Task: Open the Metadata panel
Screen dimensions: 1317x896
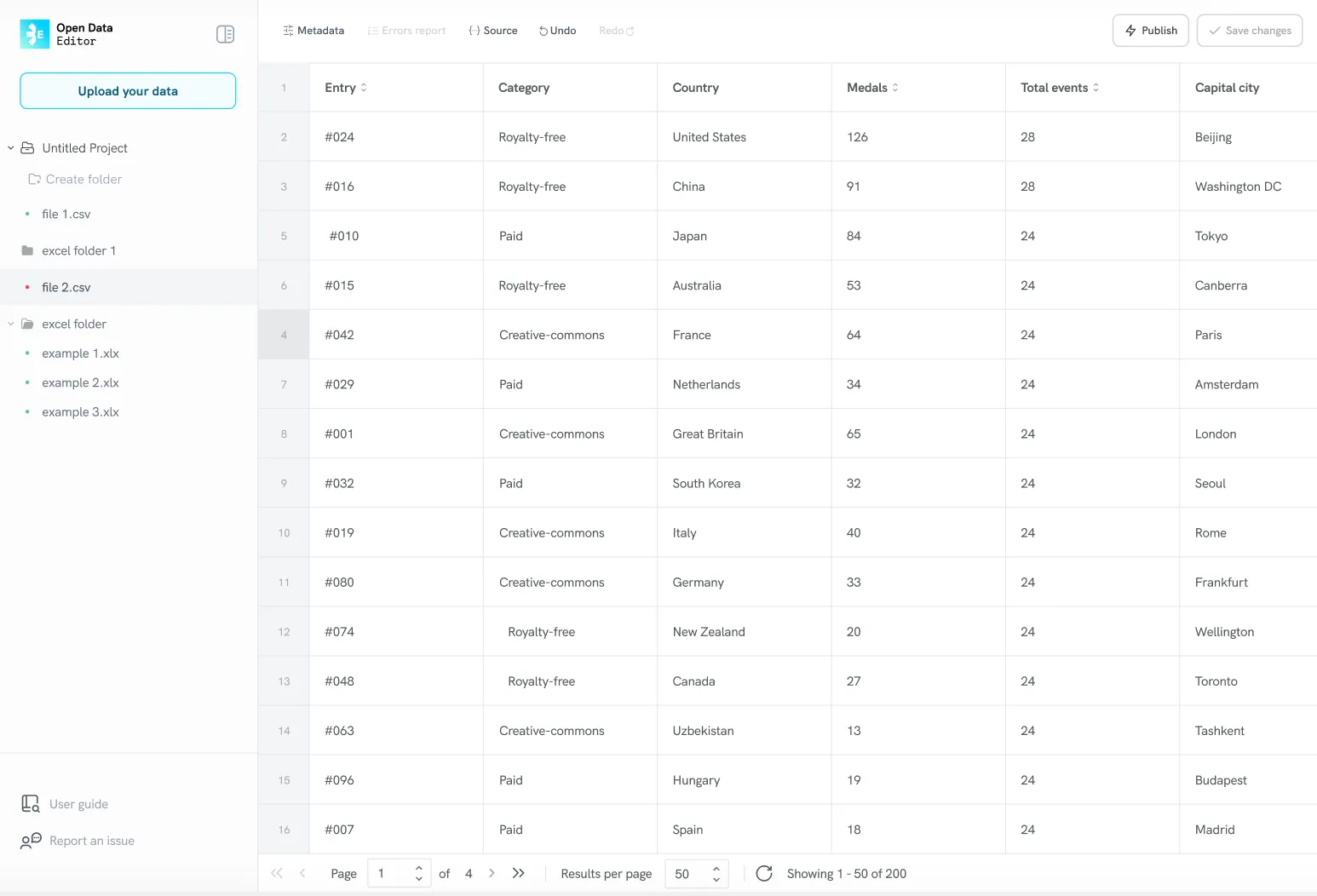Action: point(313,30)
